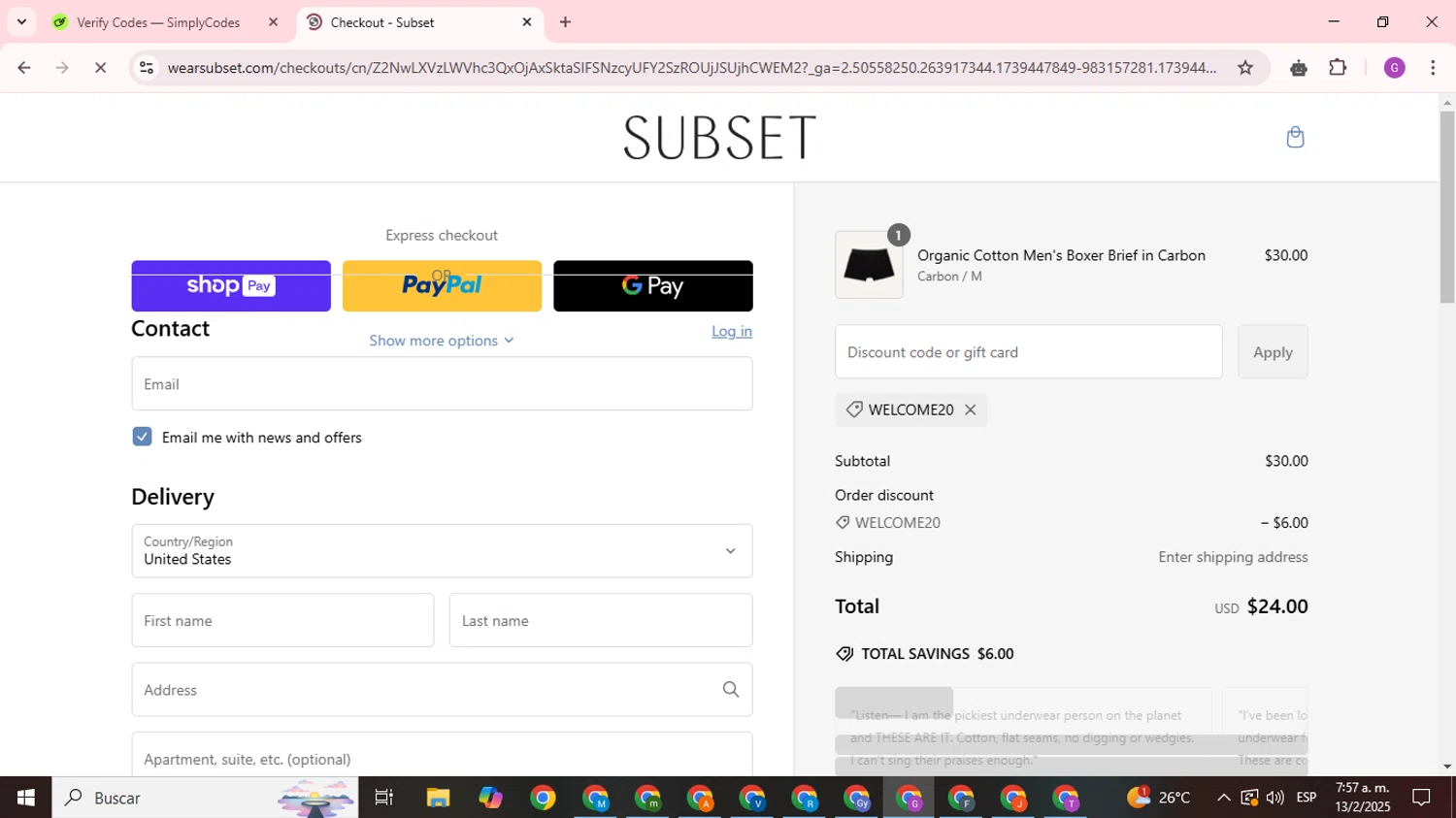Click the product title Organic Cotton Men's Boxer Brief
The height and width of the screenshot is (818, 1456).
point(1061,255)
